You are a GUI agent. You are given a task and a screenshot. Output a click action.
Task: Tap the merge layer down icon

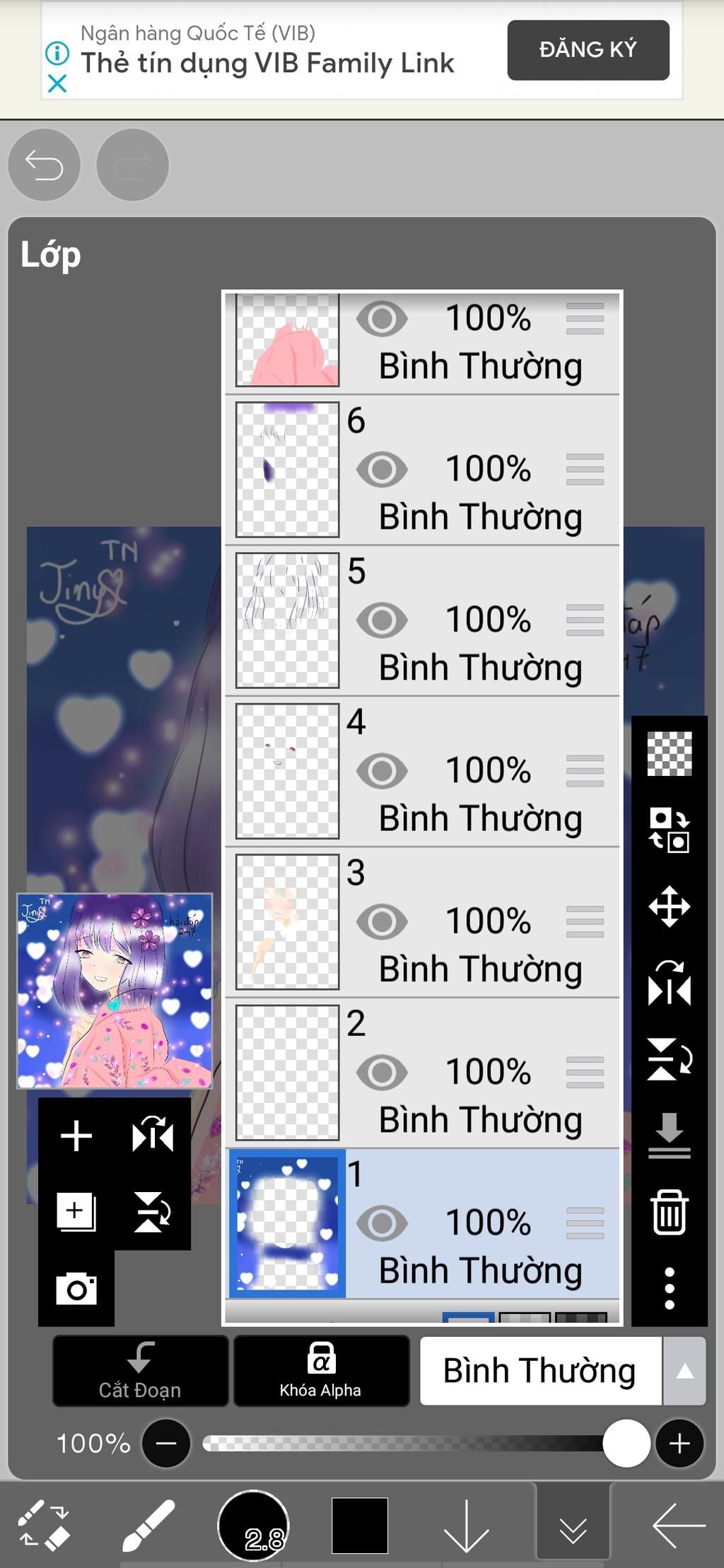point(669,1136)
